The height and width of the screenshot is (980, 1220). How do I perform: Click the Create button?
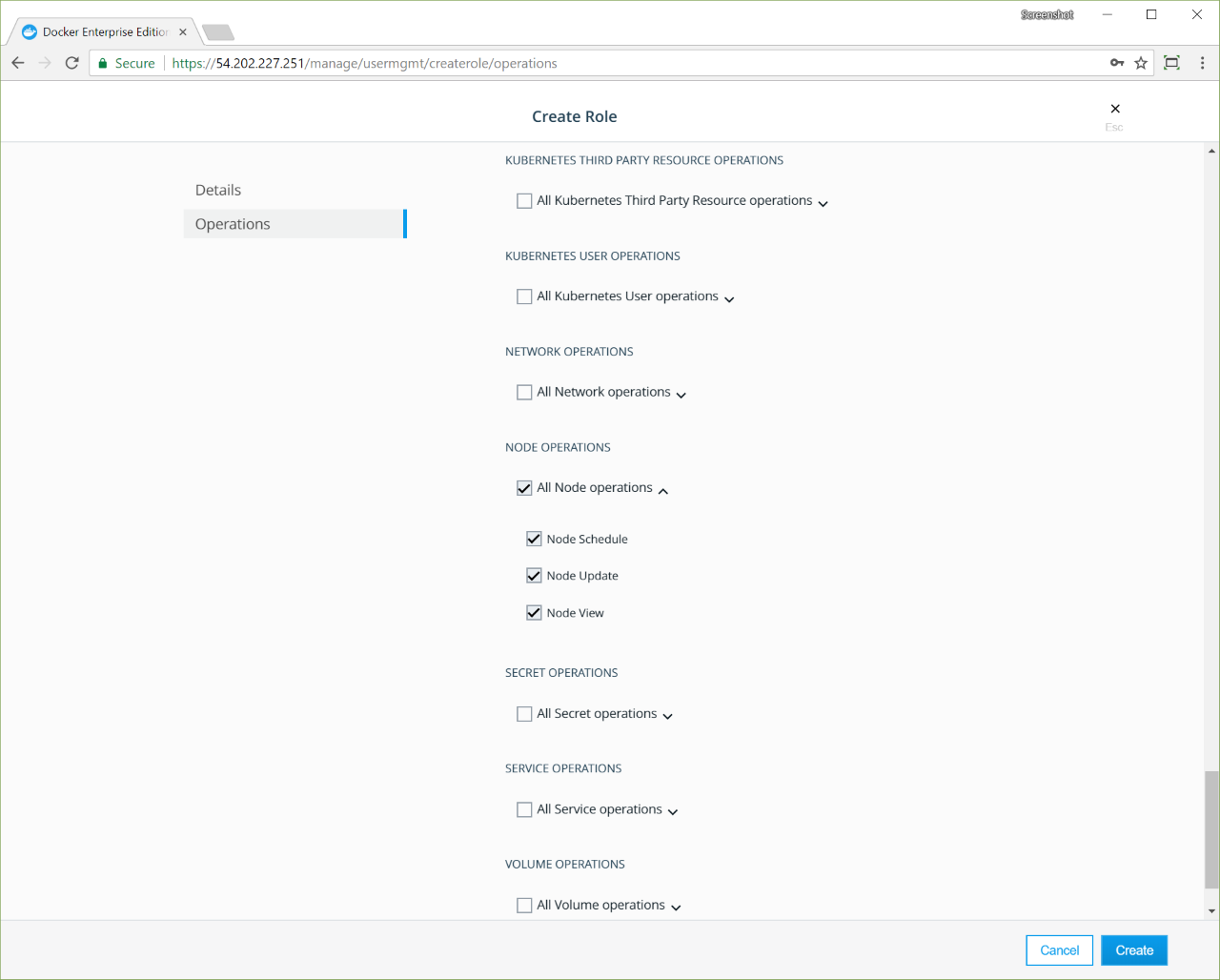pos(1134,950)
